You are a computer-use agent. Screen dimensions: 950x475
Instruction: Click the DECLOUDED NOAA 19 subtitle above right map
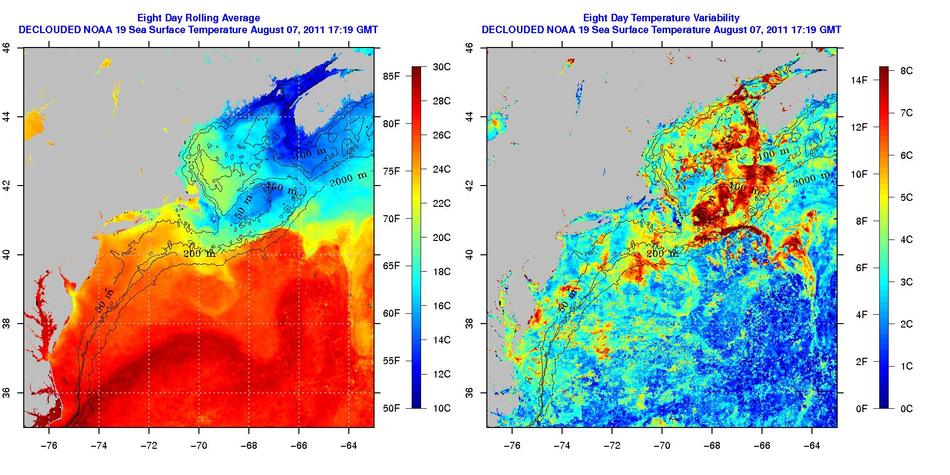(661, 29)
